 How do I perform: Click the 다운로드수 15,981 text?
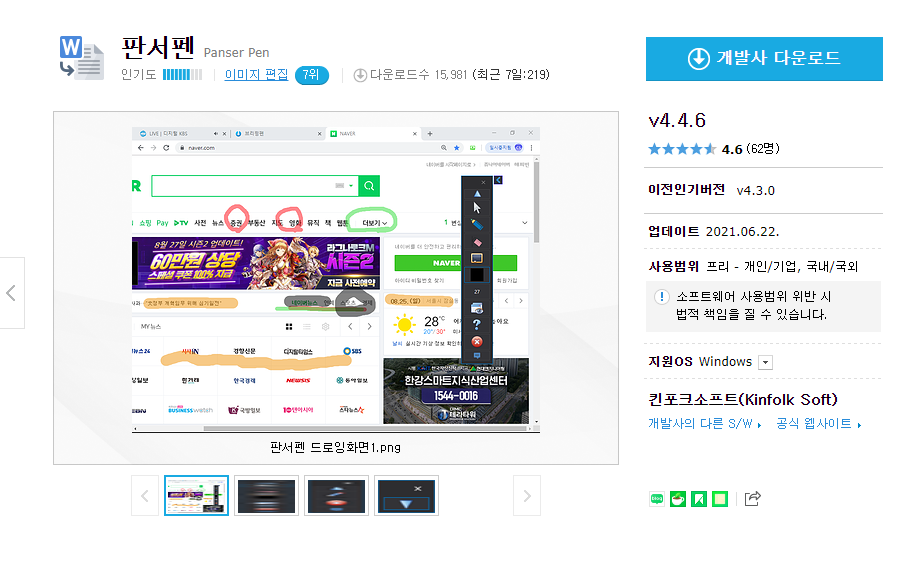coord(419,74)
